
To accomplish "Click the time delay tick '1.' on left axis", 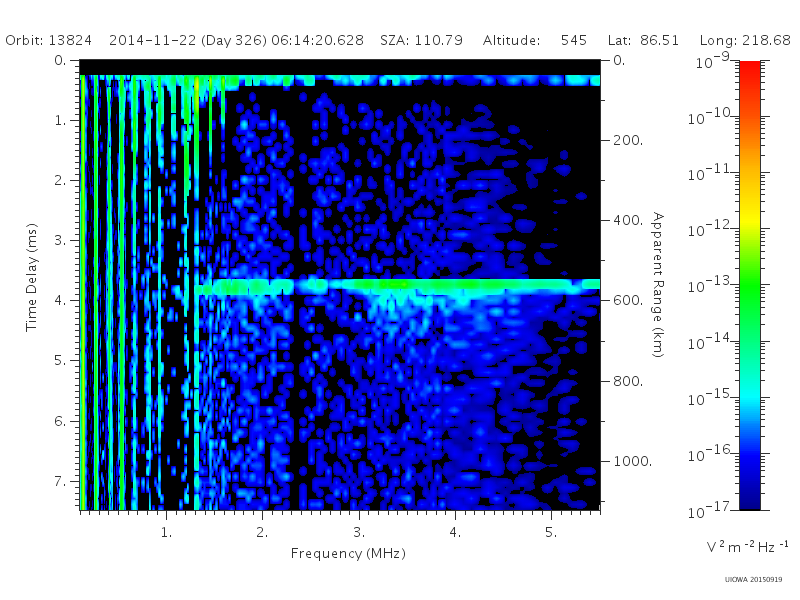I will (61, 120).
